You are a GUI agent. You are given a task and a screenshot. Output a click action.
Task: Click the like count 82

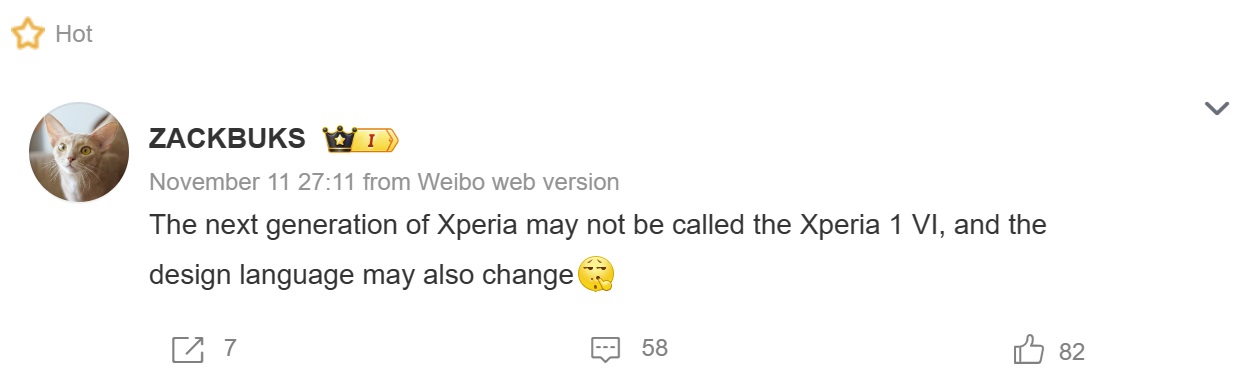pos(1072,352)
